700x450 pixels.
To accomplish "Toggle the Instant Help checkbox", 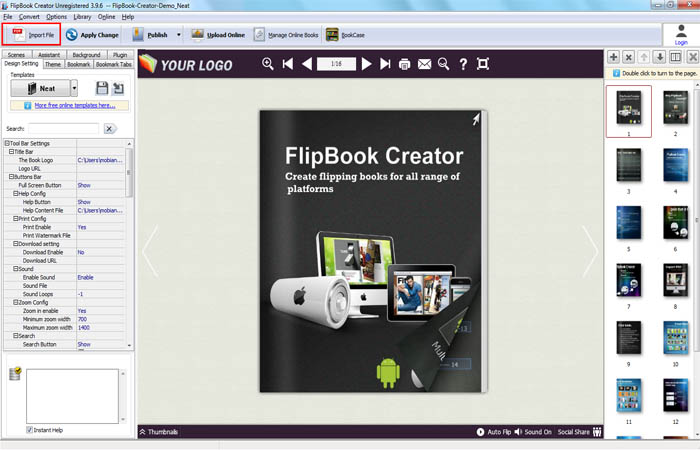I will point(29,430).
